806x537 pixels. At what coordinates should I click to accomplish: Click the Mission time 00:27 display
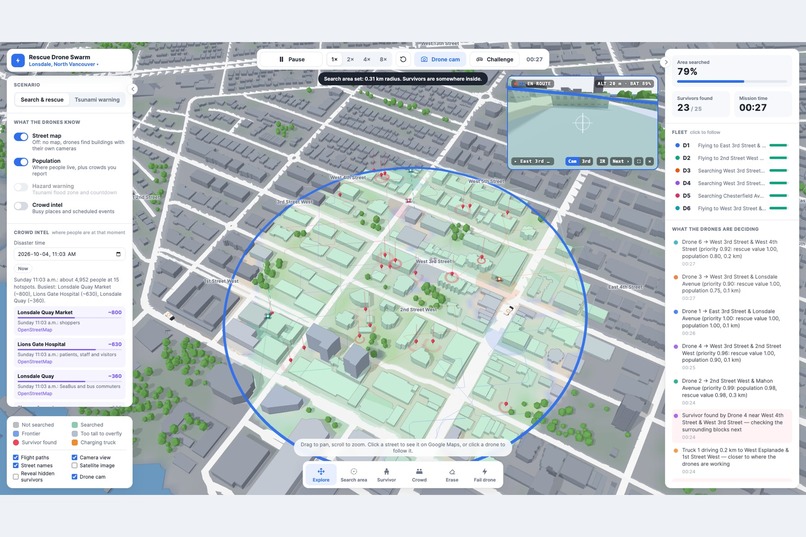click(x=762, y=104)
